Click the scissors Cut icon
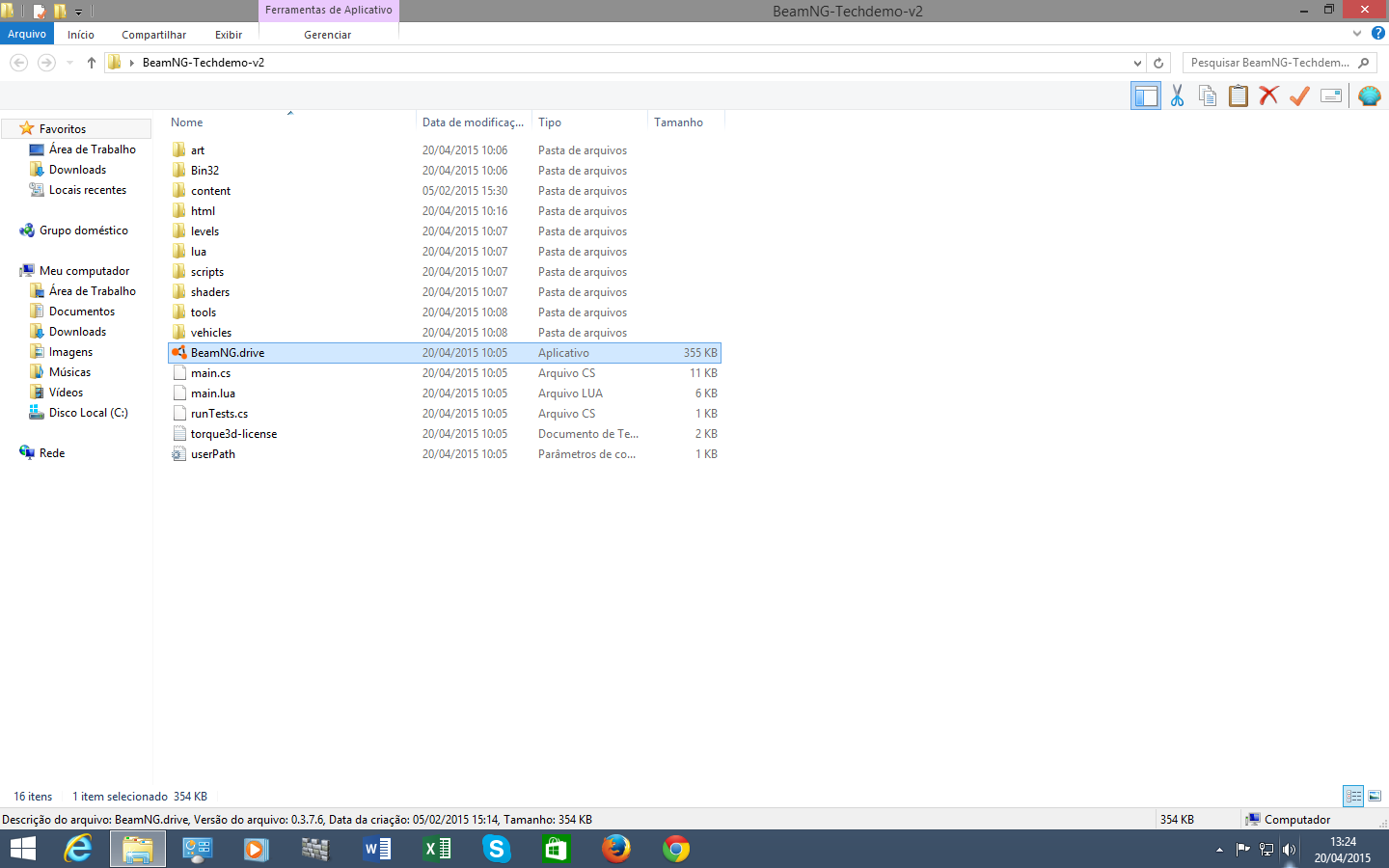 pos(1177,95)
